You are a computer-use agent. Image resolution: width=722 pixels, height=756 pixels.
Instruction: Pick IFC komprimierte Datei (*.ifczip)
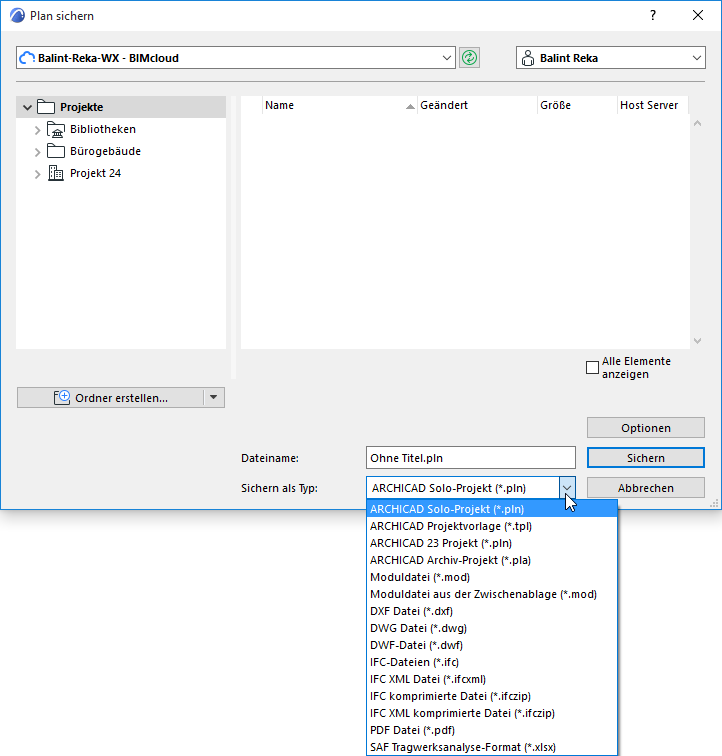(x=491, y=696)
